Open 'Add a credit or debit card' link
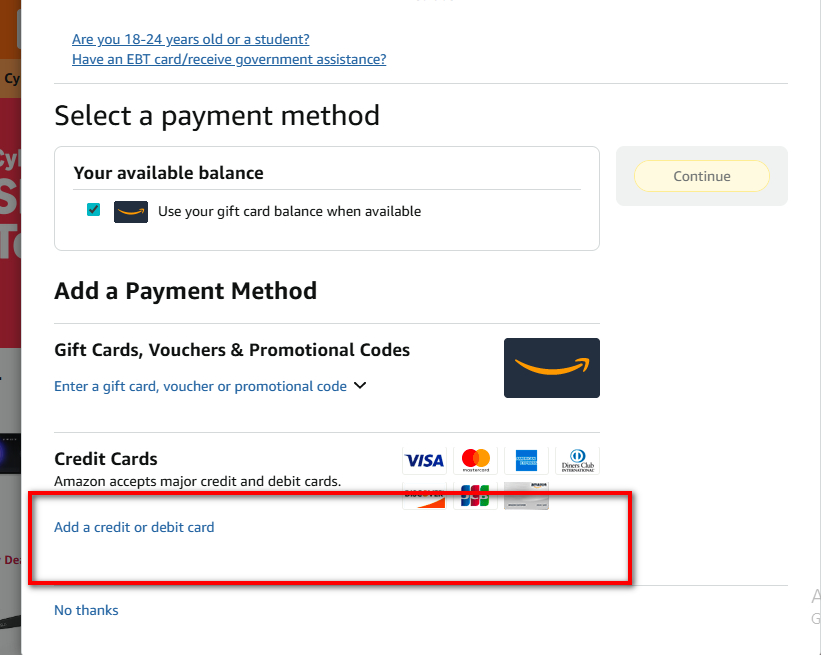This screenshot has width=821, height=655. [x=134, y=527]
